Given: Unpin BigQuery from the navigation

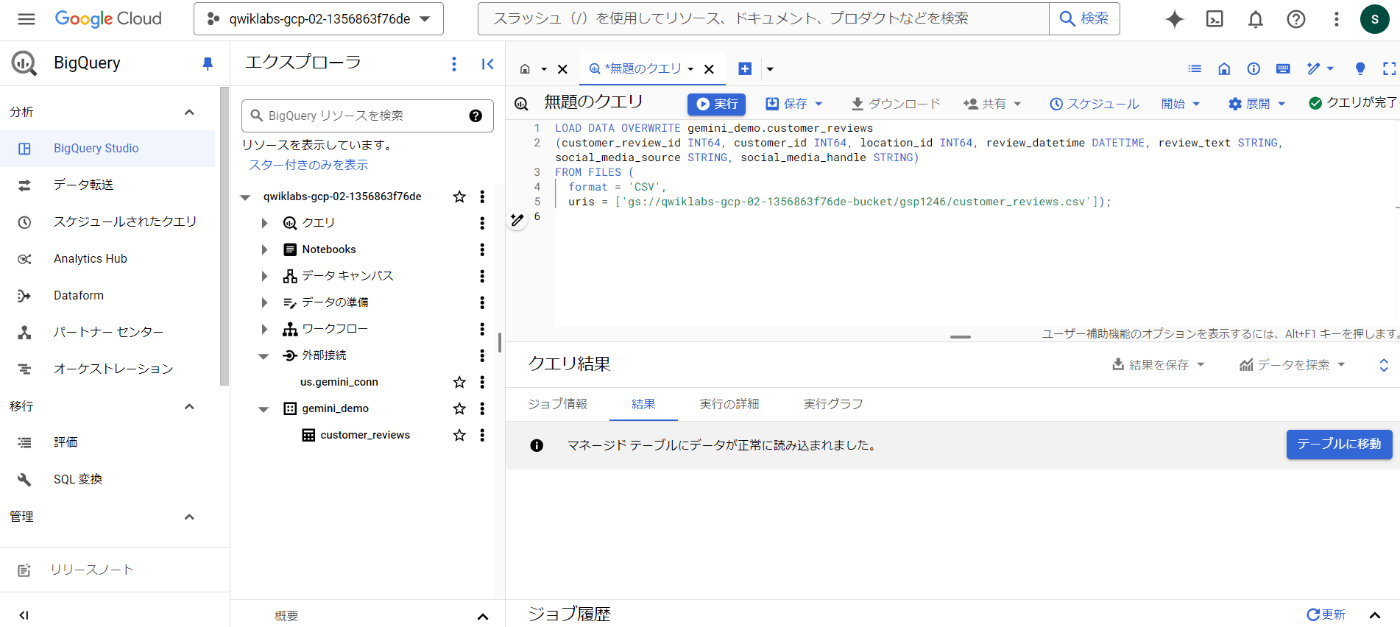Looking at the screenshot, I should click(208, 63).
